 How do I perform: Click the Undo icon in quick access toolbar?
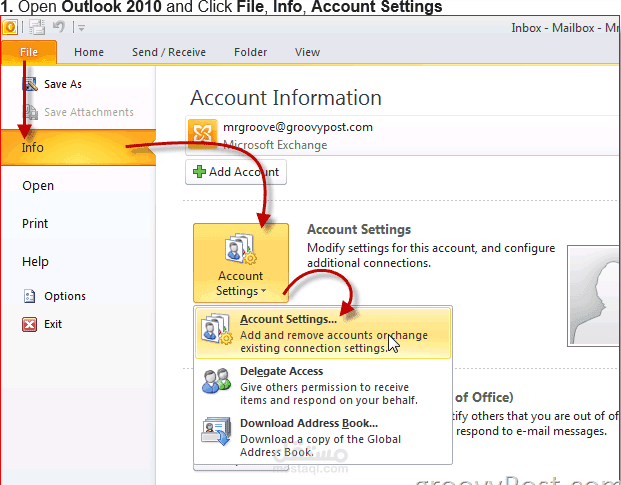[59, 27]
